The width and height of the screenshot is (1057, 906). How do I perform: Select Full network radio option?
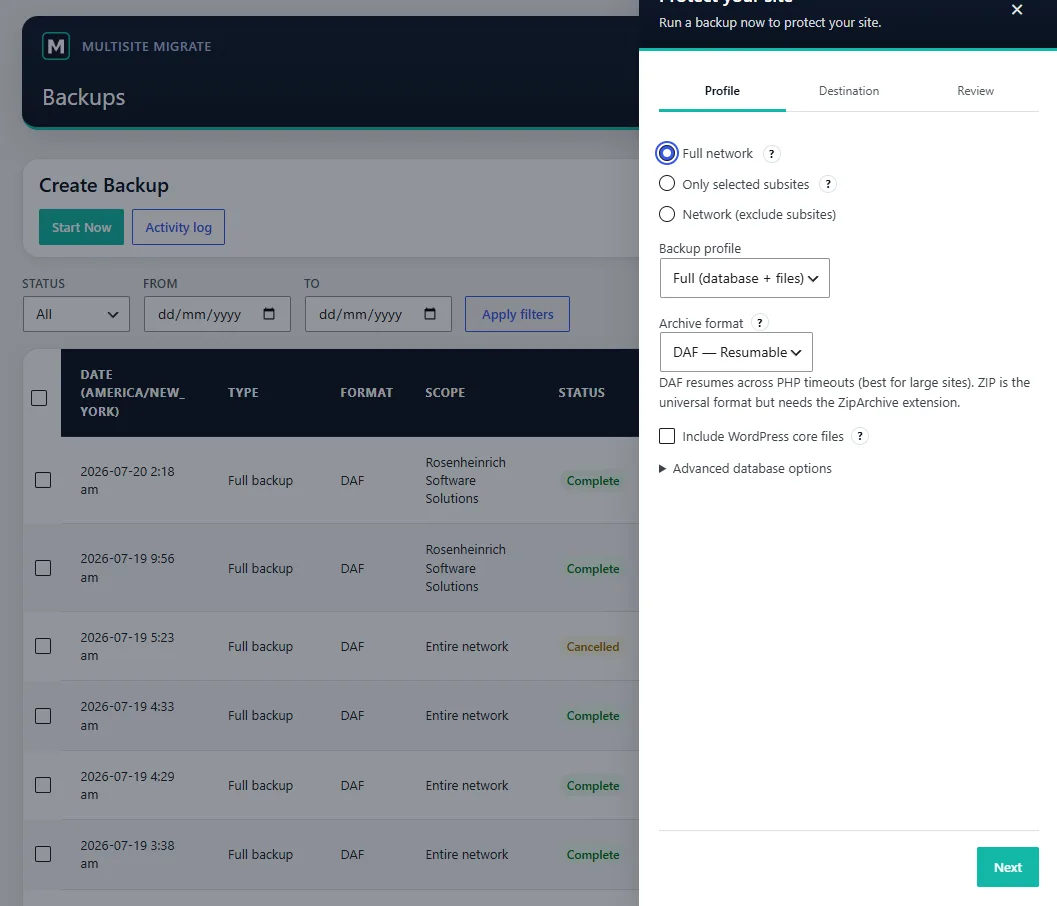click(x=667, y=153)
